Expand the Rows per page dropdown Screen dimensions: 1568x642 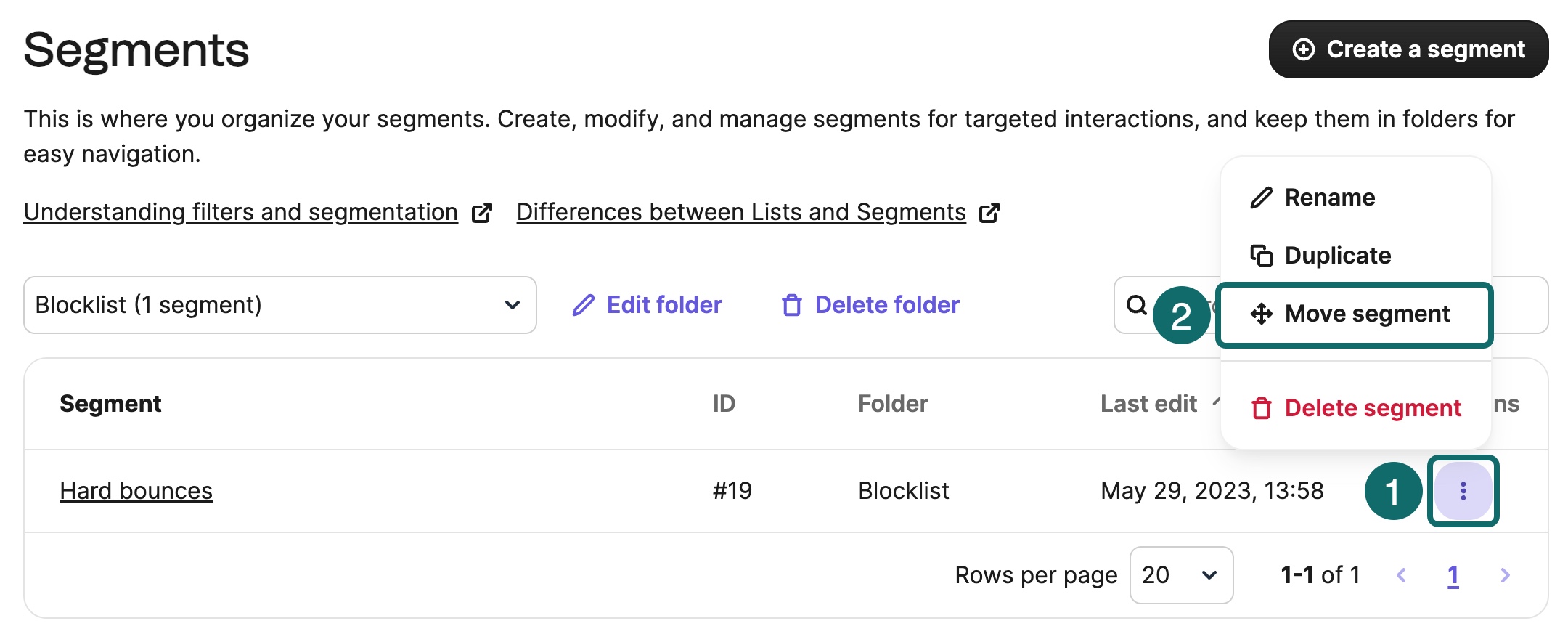pyautogui.click(x=1181, y=575)
